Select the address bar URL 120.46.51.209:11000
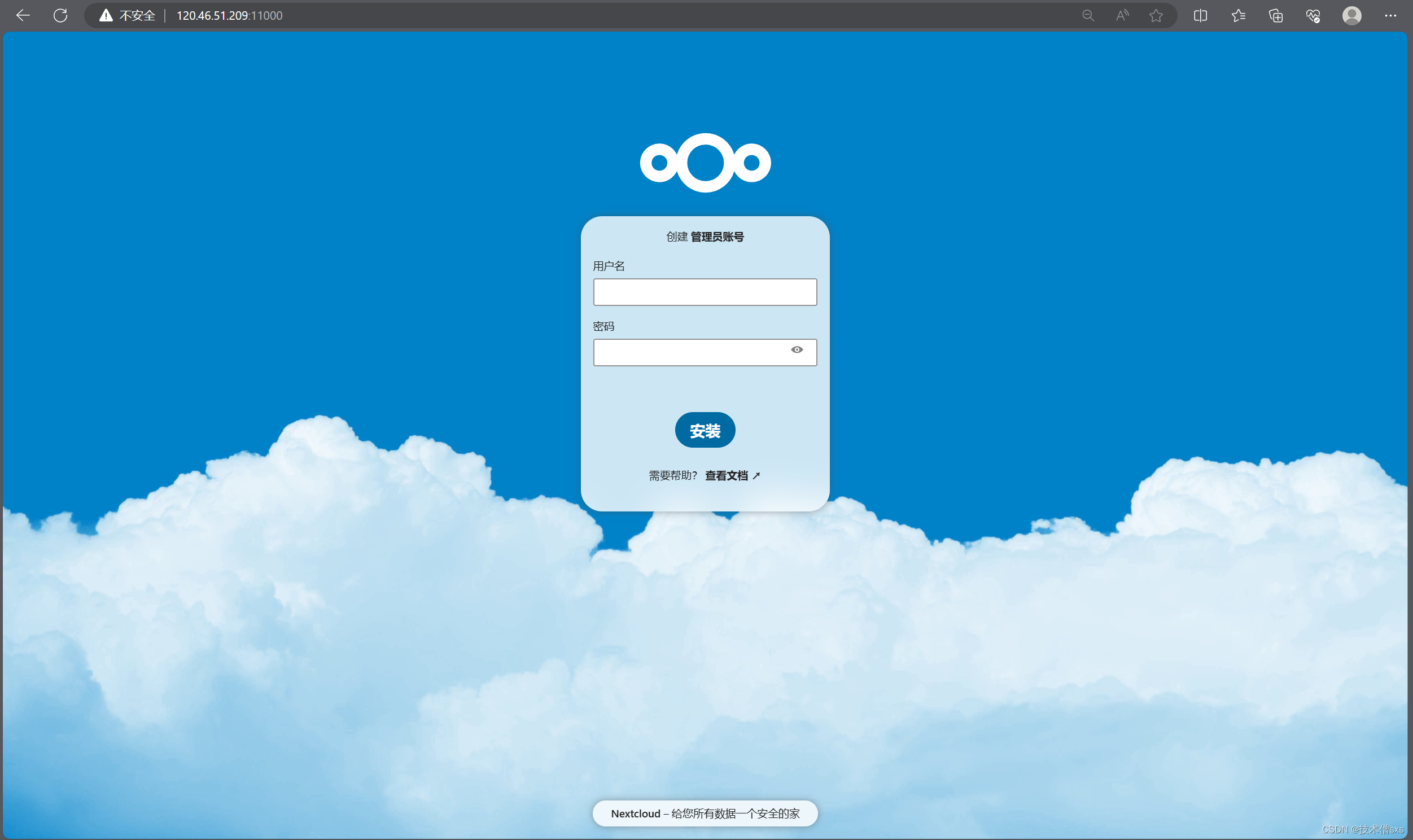Viewport: 1413px width, 840px height. [x=229, y=15]
